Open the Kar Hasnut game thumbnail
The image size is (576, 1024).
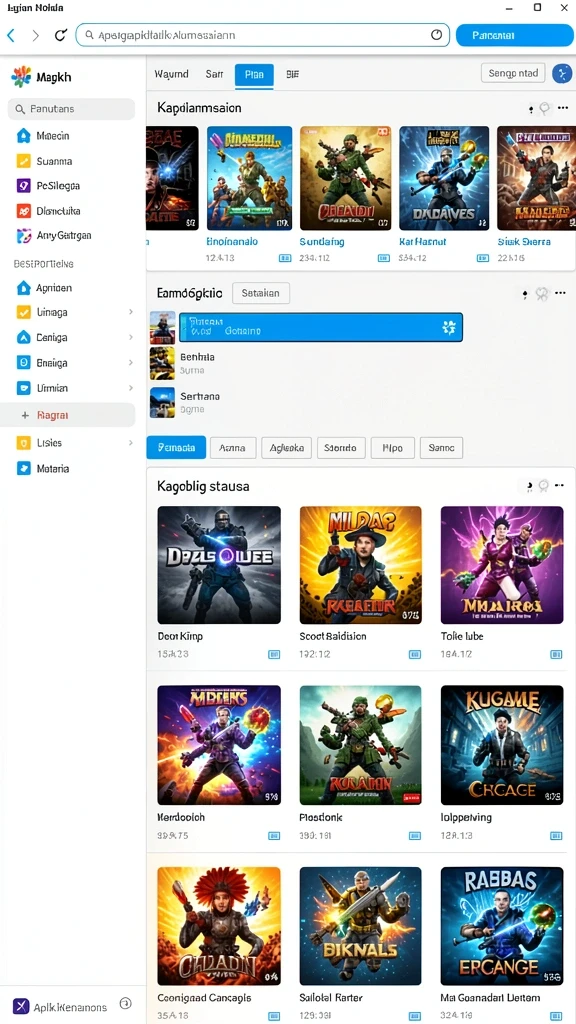click(444, 178)
